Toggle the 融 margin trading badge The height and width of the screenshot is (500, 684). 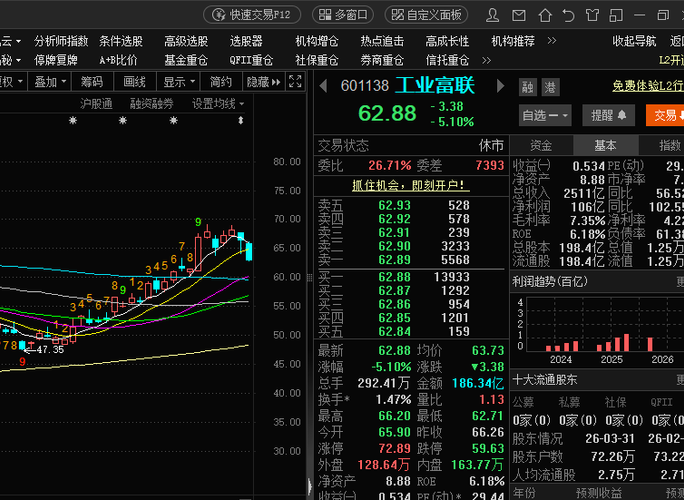pos(527,87)
